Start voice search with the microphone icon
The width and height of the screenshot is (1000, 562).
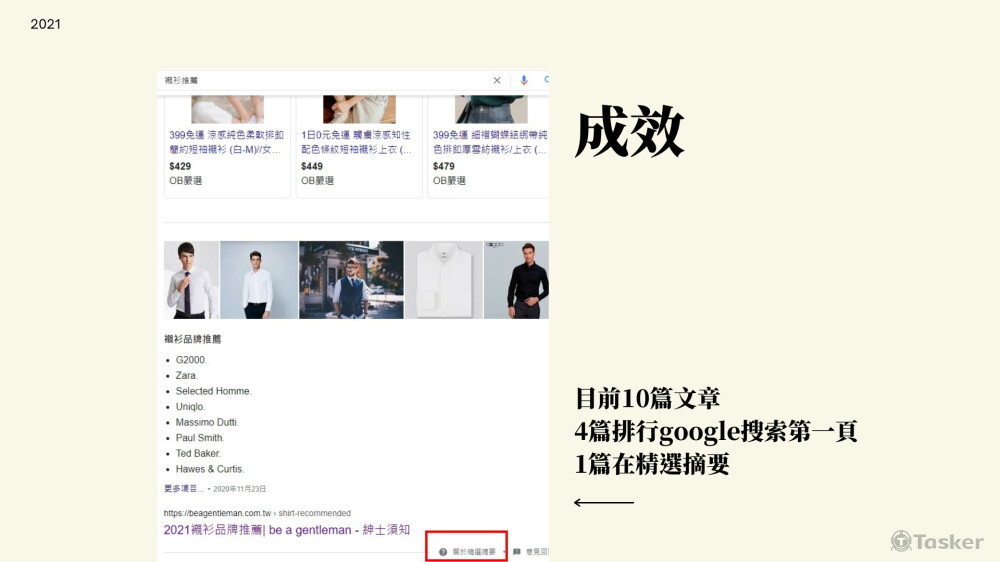pos(524,80)
